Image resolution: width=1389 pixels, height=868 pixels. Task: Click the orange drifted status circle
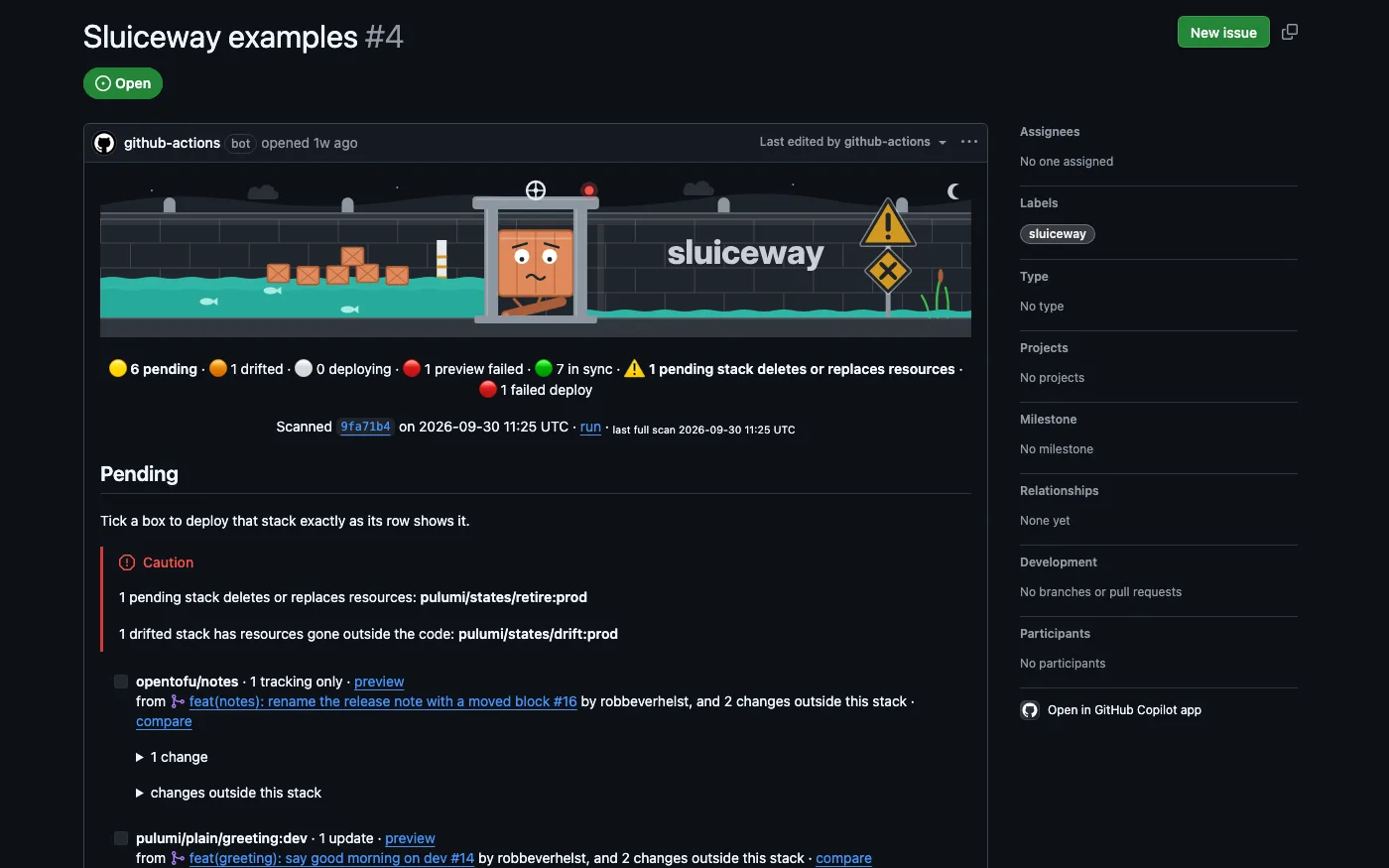pyautogui.click(x=218, y=369)
